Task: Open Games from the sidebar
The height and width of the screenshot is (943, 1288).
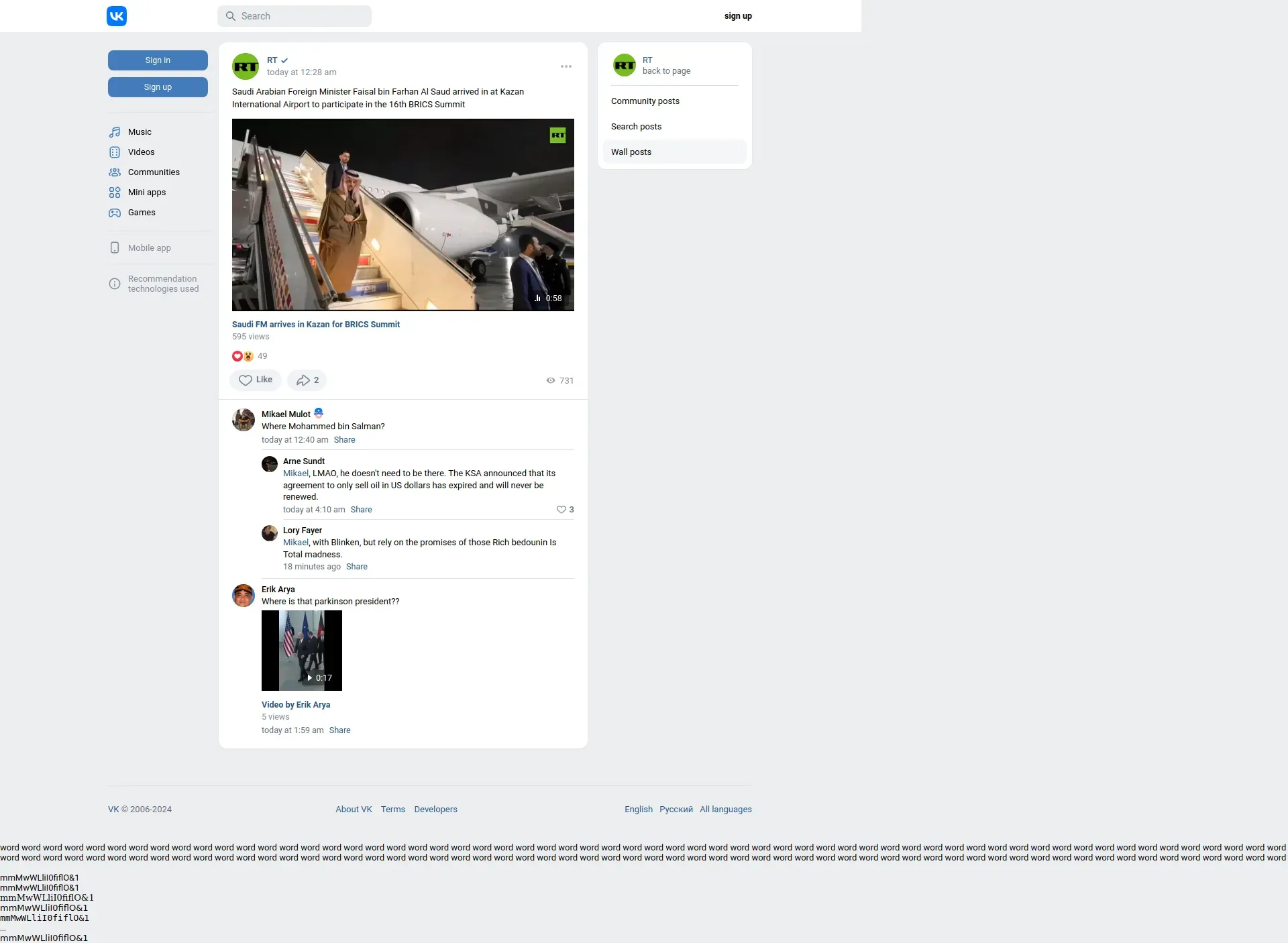Action: [x=142, y=213]
